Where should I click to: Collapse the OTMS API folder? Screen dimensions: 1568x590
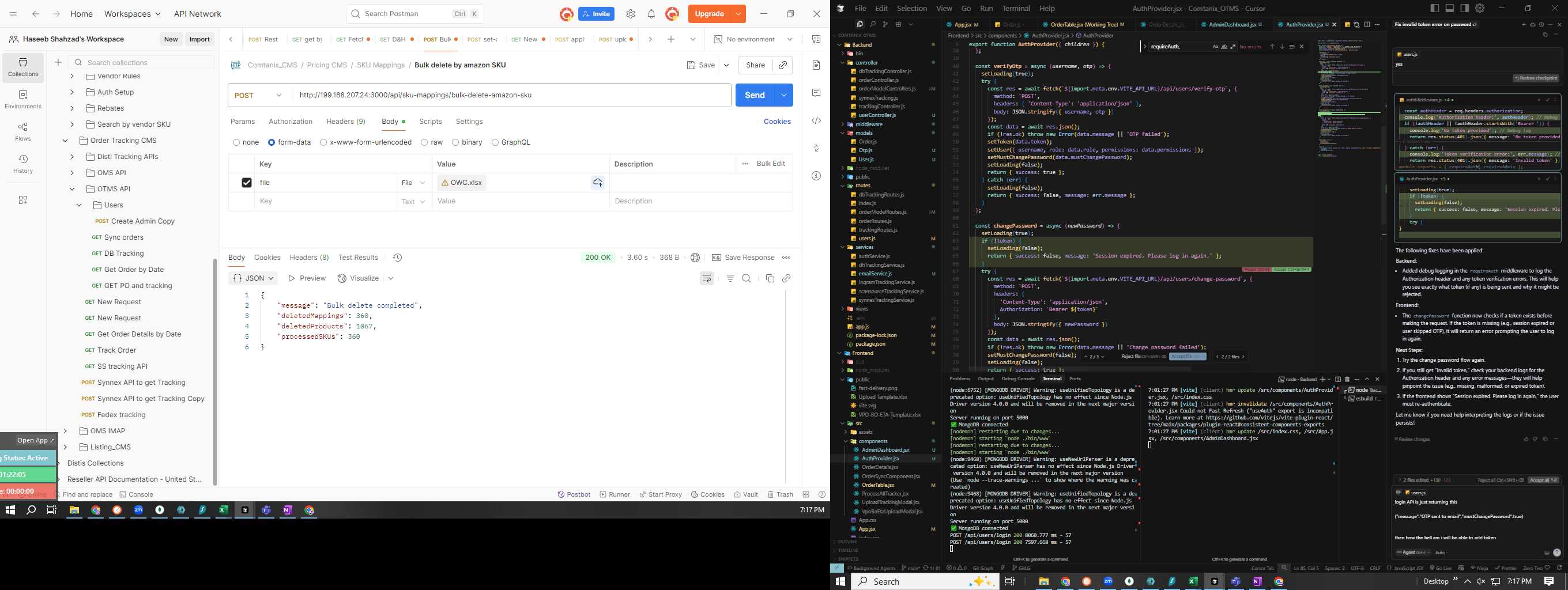pos(72,189)
